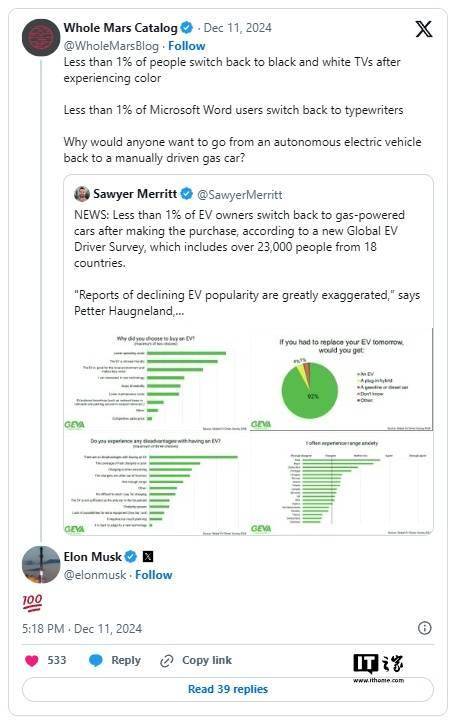The width and height of the screenshot is (456, 725).
Task: Follow @WholeMarsBlog
Action: click(186, 46)
